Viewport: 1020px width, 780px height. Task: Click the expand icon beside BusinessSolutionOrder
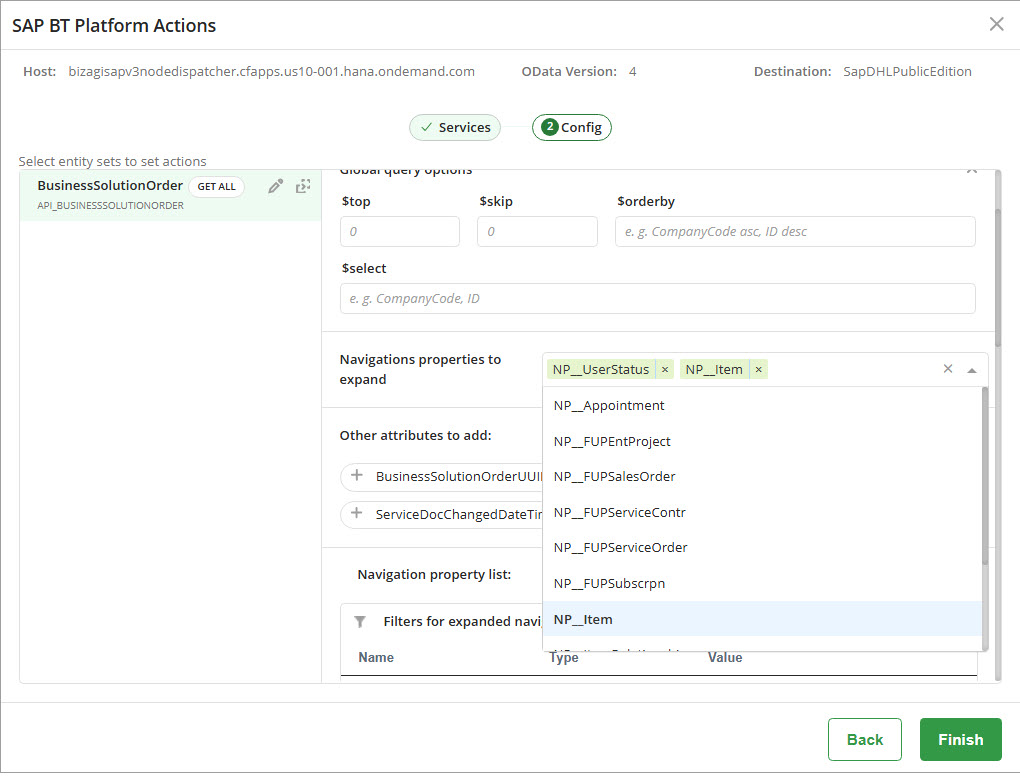pyautogui.click(x=303, y=187)
